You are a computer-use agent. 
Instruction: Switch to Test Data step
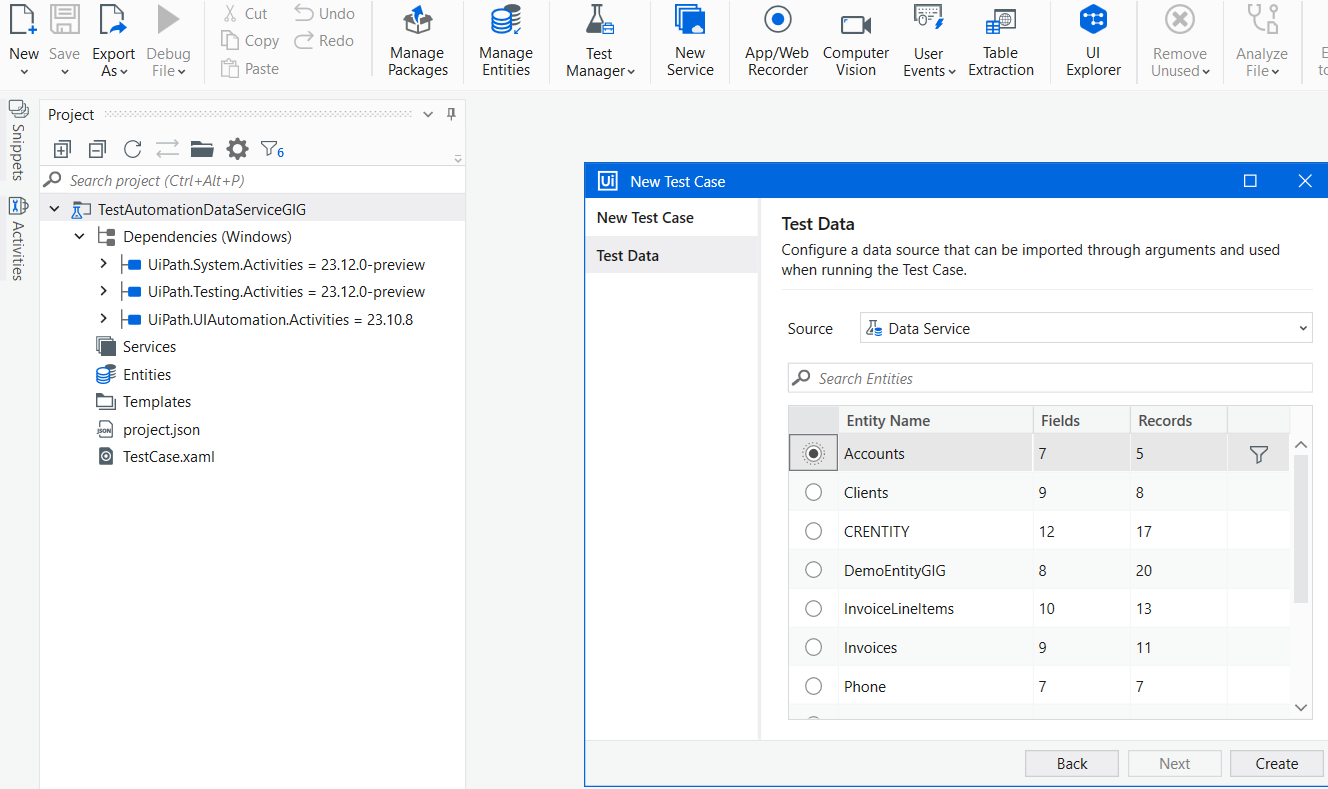[671, 255]
